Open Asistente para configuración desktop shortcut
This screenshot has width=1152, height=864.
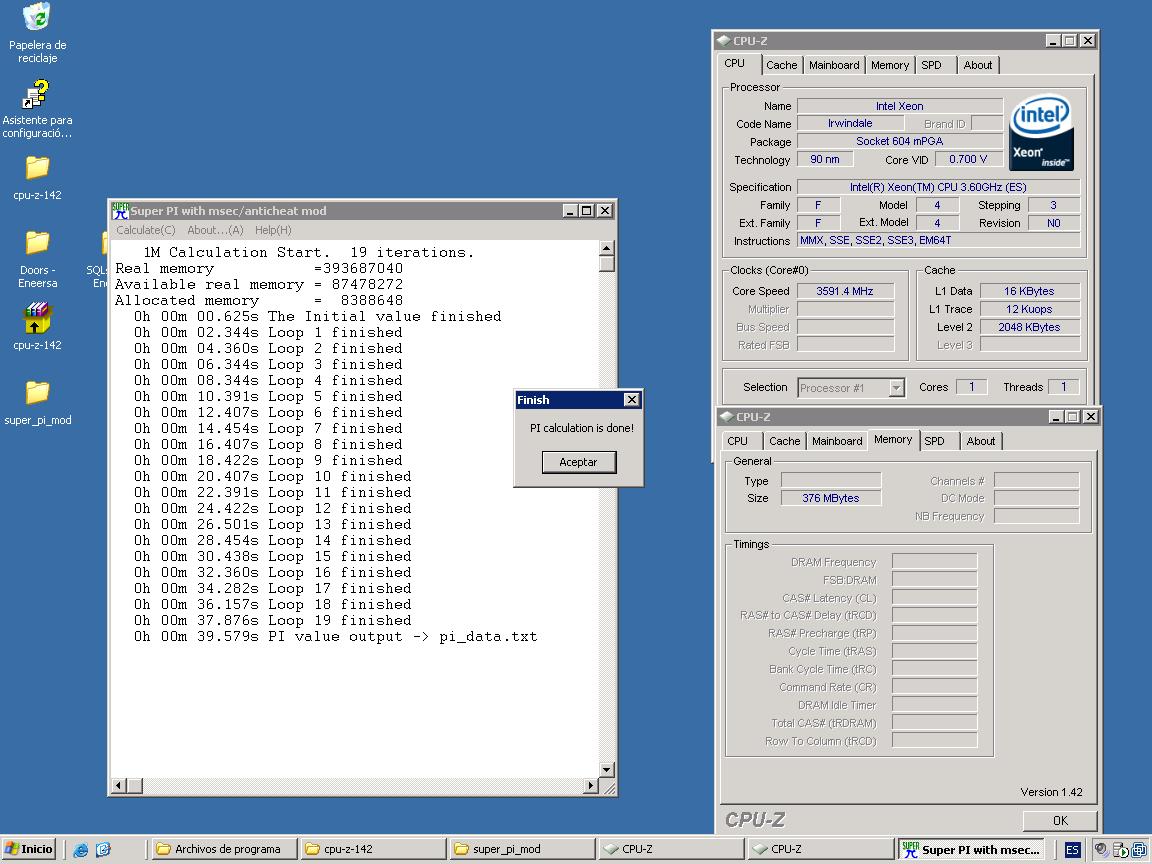point(37,96)
